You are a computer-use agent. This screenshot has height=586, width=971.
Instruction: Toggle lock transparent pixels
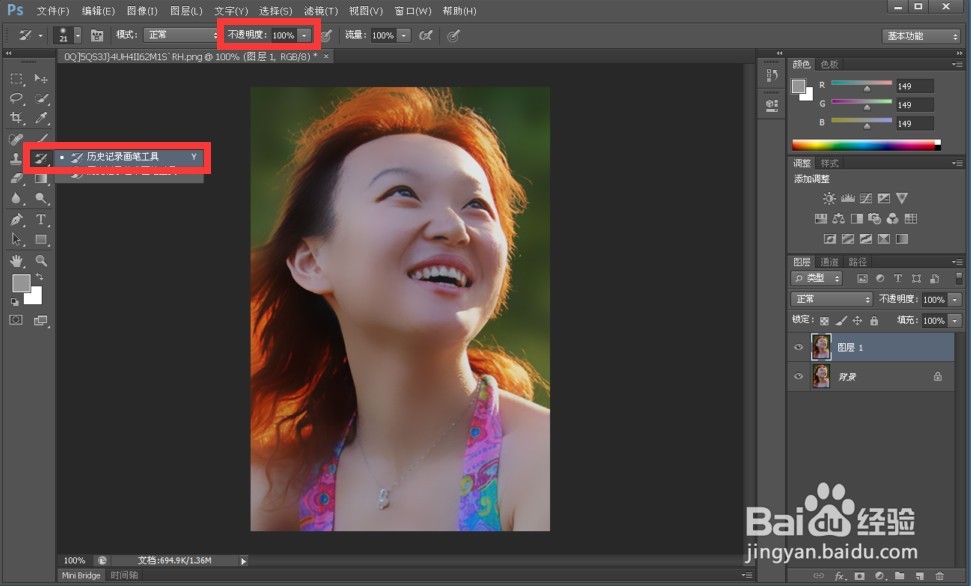pos(824,321)
